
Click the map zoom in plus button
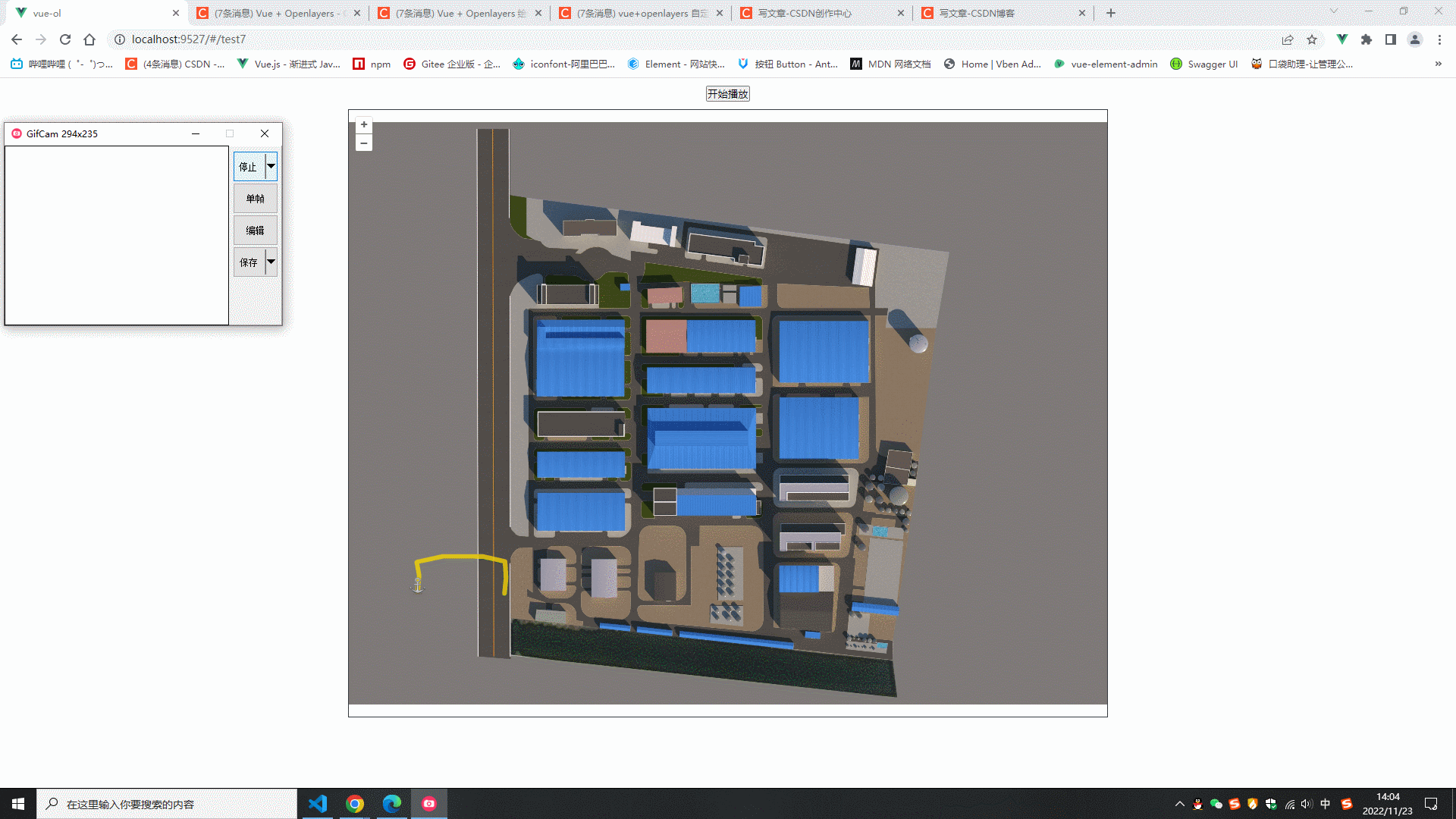(364, 125)
